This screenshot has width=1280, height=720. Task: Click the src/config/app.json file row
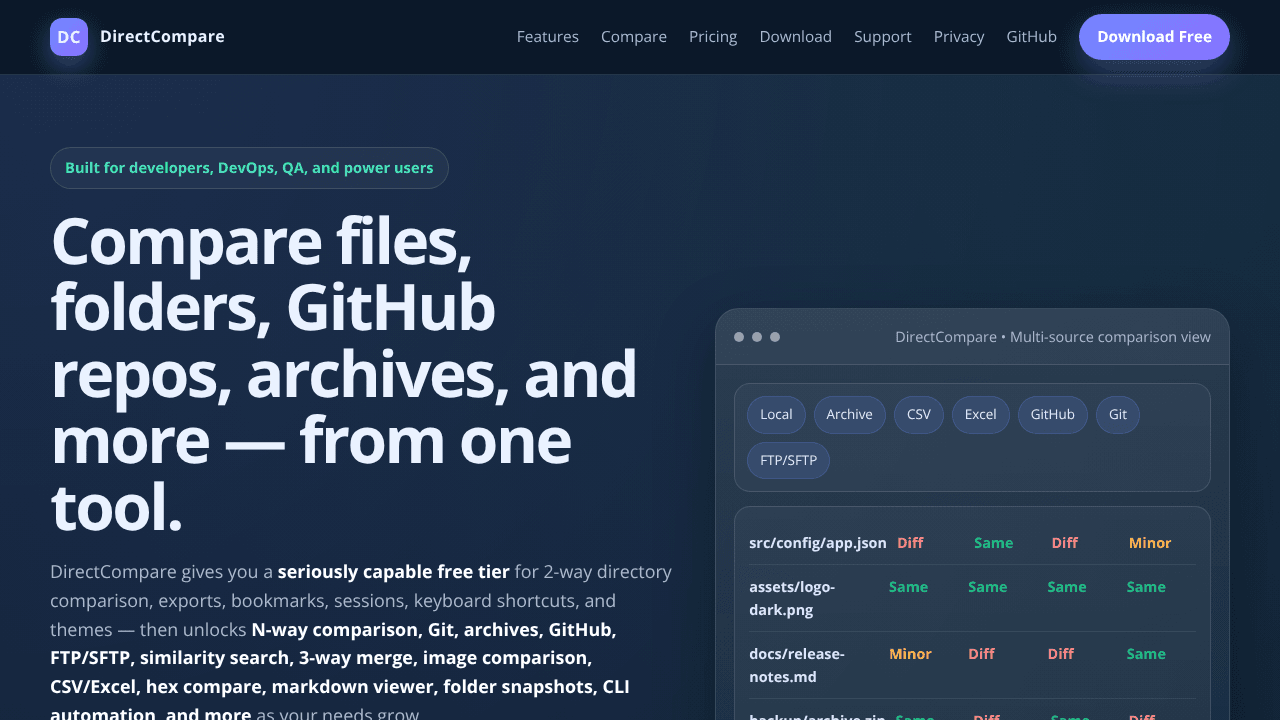coord(972,543)
